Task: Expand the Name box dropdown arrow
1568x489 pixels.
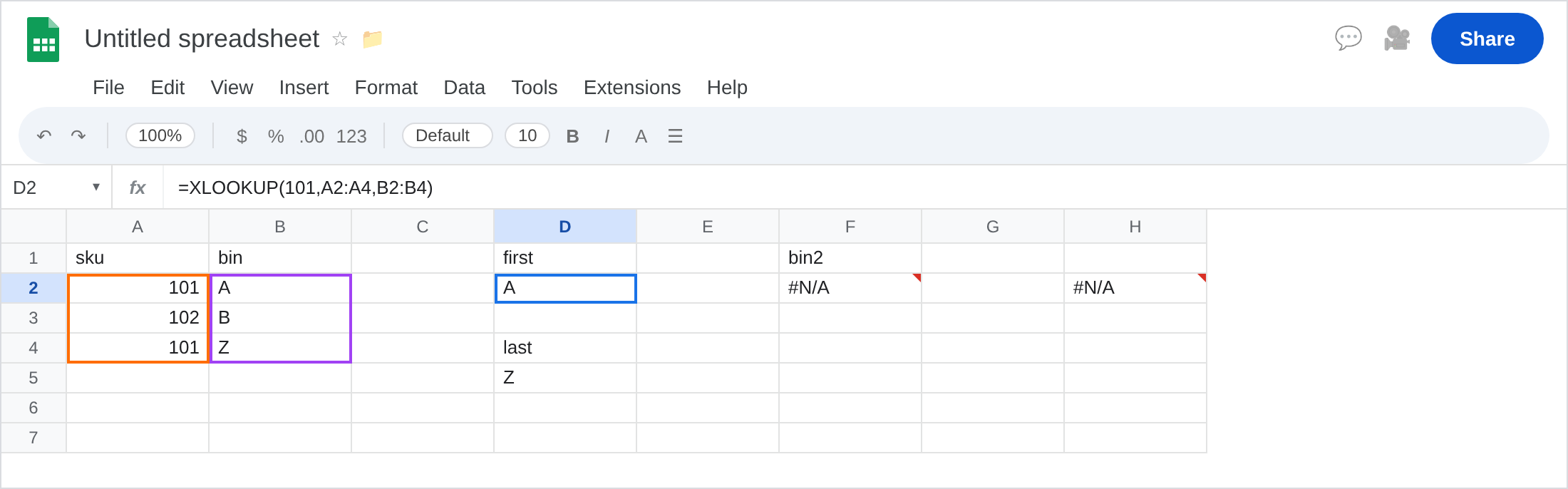Action: (x=96, y=187)
